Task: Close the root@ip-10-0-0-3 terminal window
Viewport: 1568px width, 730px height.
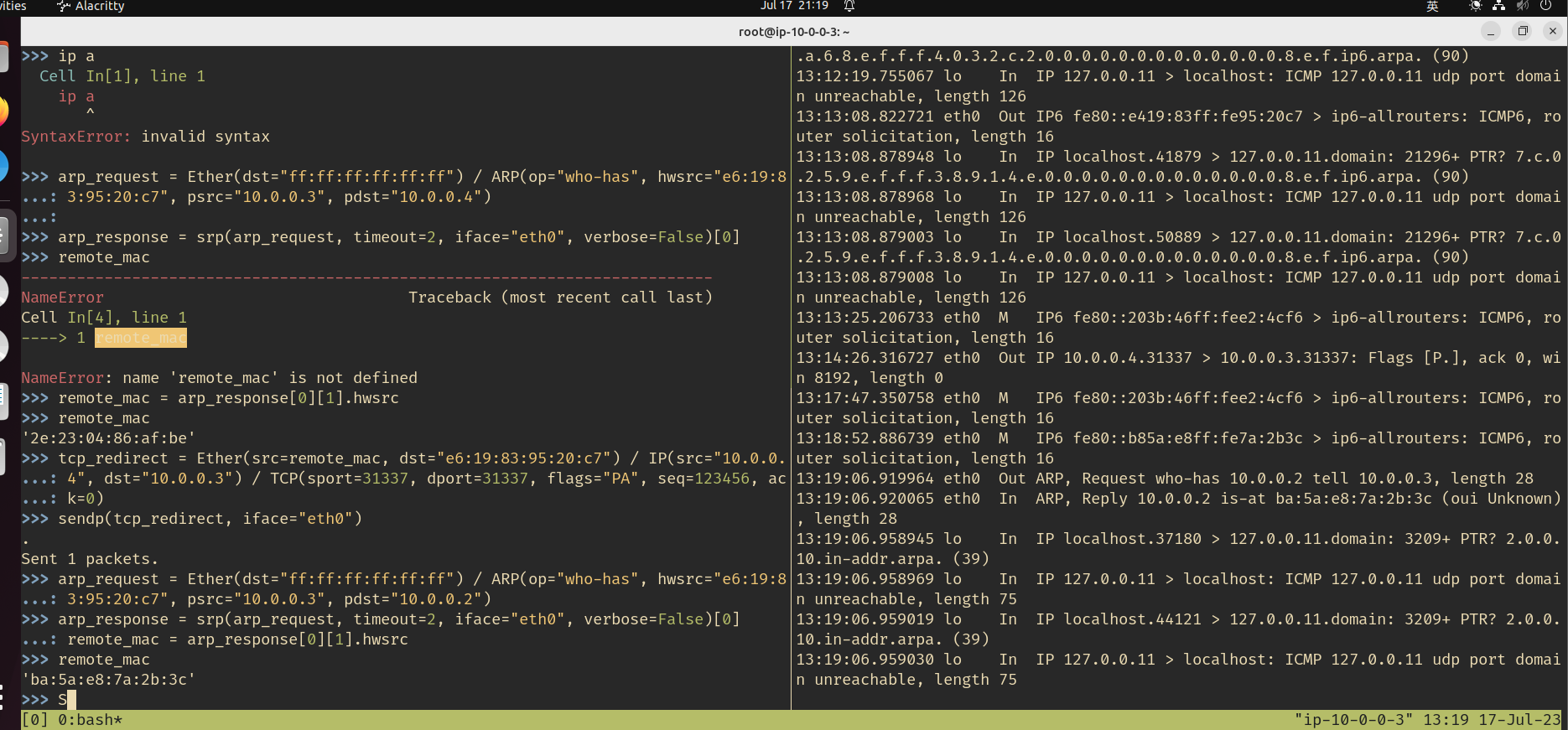Action: point(1553,31)
